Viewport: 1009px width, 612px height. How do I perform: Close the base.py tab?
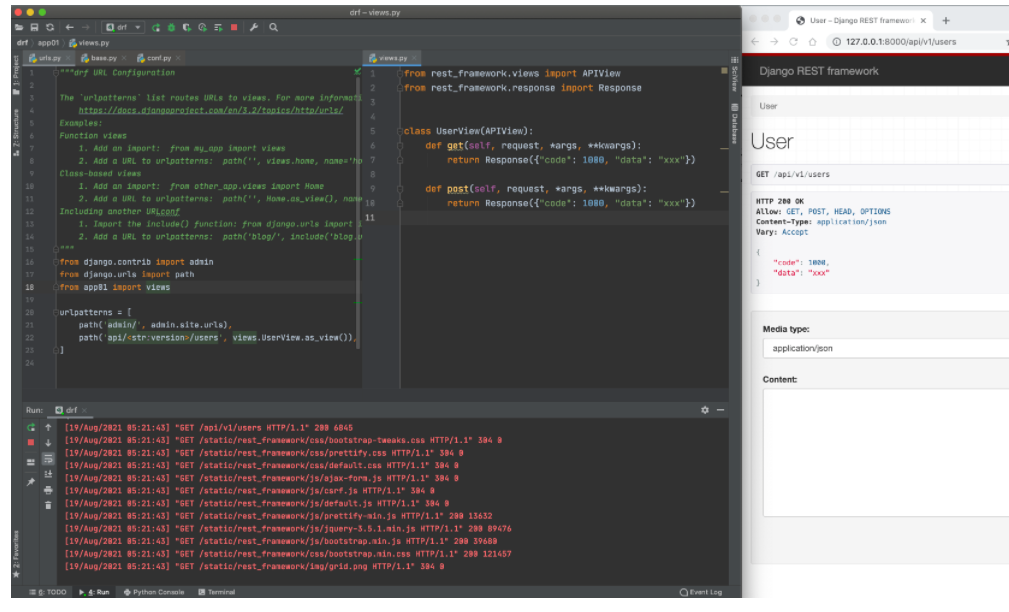(124, 58)
